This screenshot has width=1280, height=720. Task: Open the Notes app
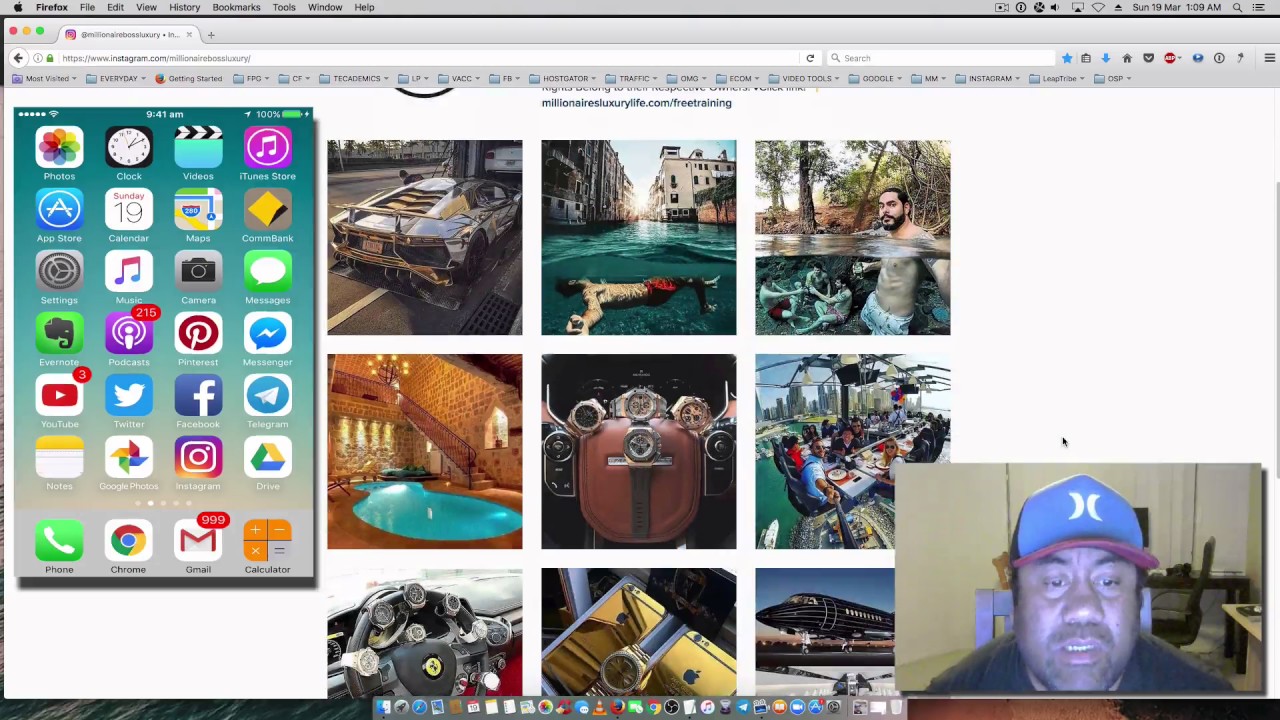point(59,458)
